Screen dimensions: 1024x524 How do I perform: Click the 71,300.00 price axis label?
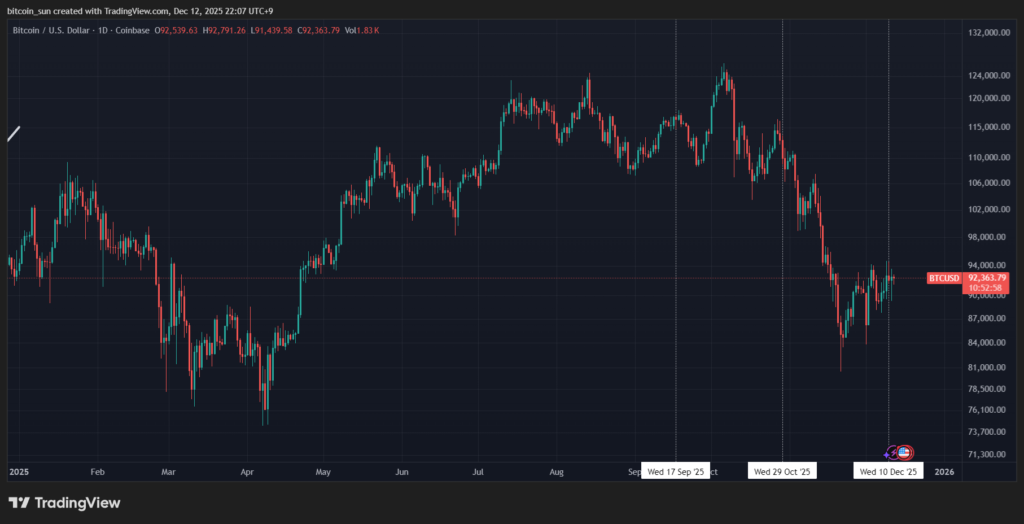(985, 454)
